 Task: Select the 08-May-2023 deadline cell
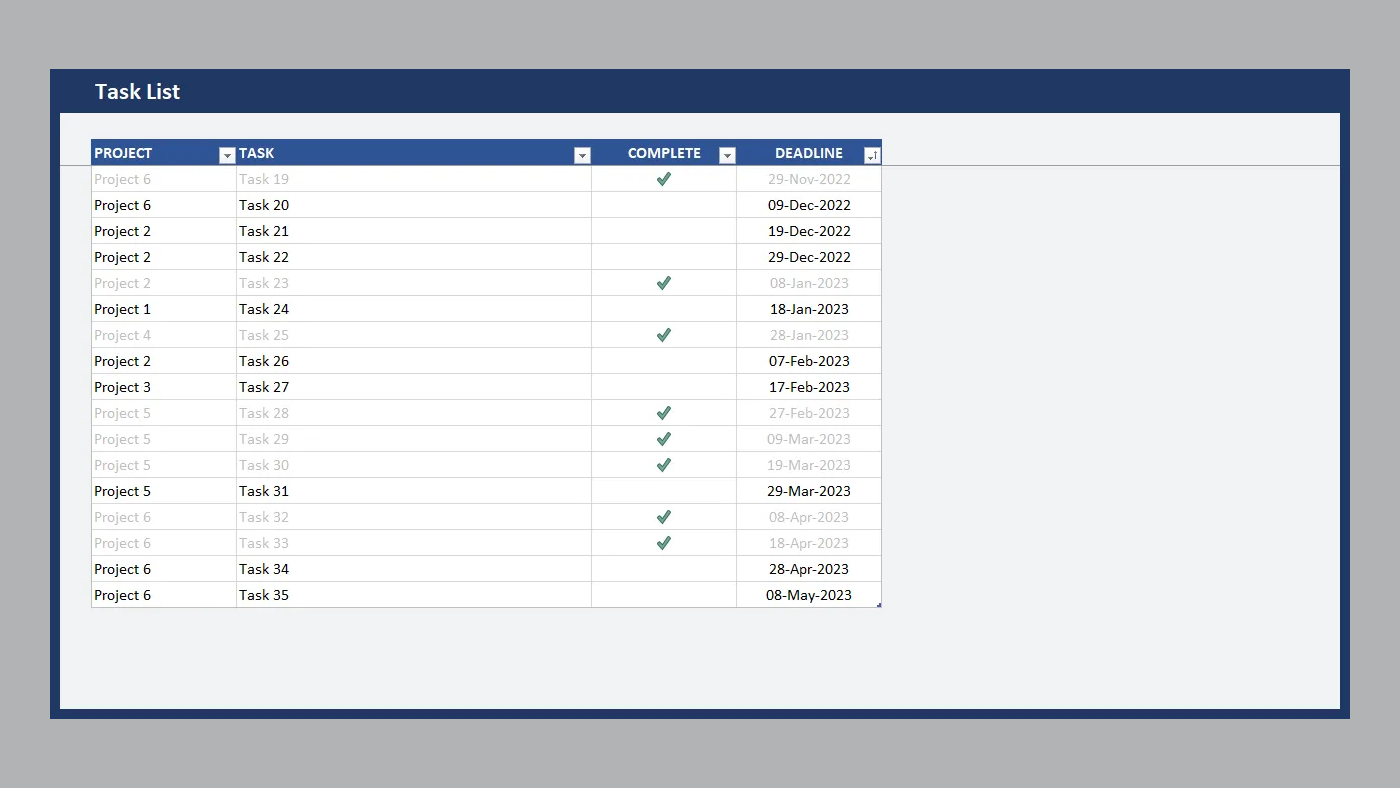[x=808, y=595]
